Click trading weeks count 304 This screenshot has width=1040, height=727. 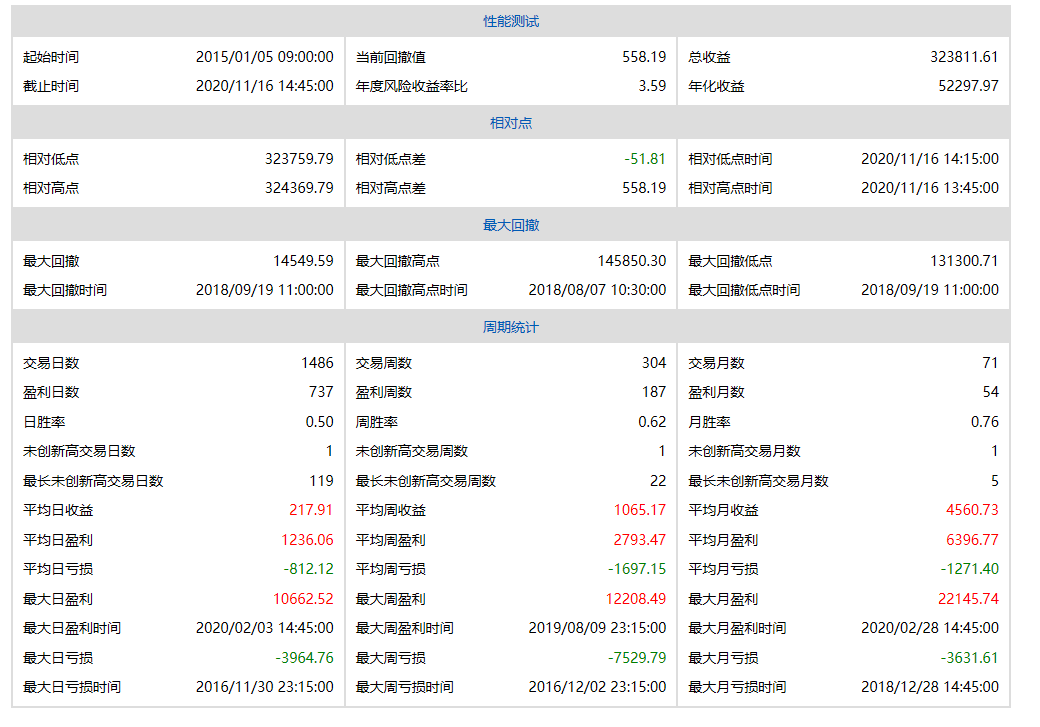(653, 364)
